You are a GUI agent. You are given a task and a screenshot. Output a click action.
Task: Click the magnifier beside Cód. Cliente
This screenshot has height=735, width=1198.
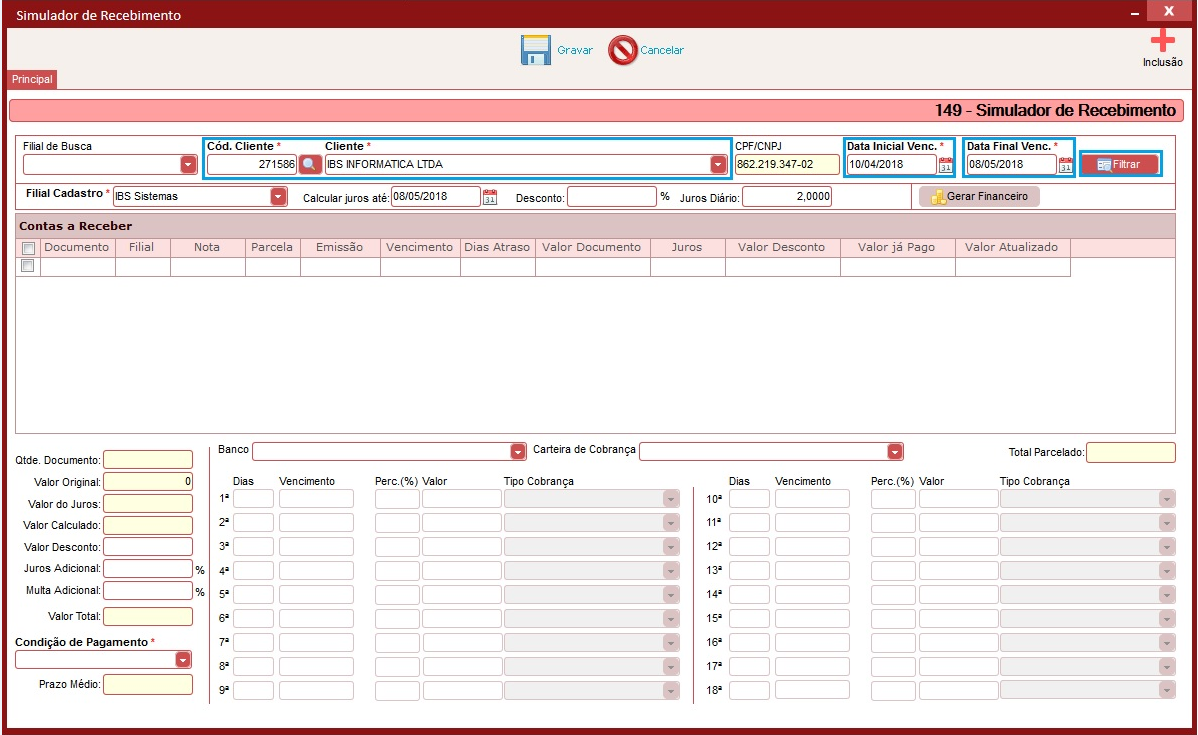pos(309,164)
